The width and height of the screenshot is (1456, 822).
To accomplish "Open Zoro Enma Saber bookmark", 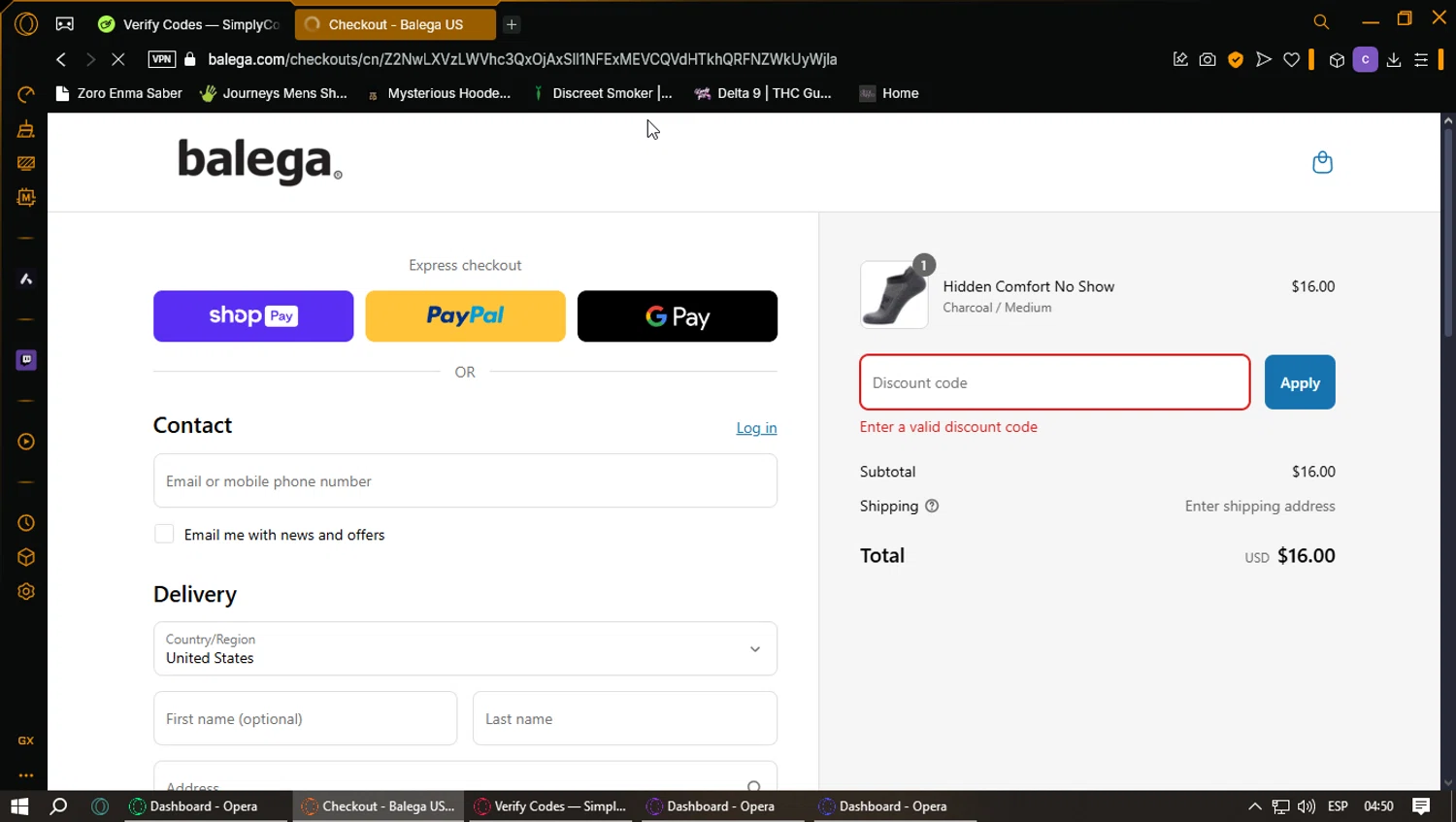I will pos(119,93).
